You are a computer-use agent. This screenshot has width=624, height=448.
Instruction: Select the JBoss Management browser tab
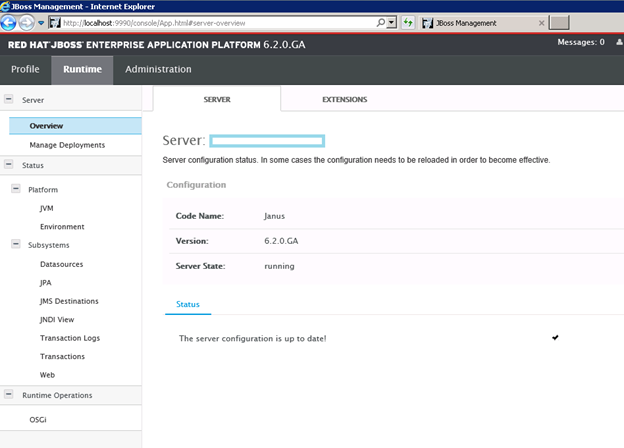tap(482, 23)
